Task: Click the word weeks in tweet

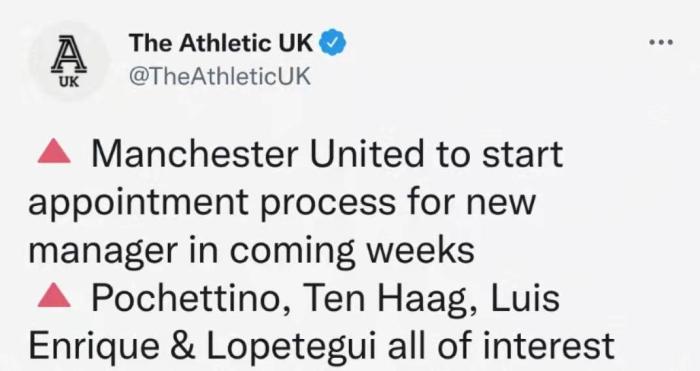Action: tap(420, 250)
